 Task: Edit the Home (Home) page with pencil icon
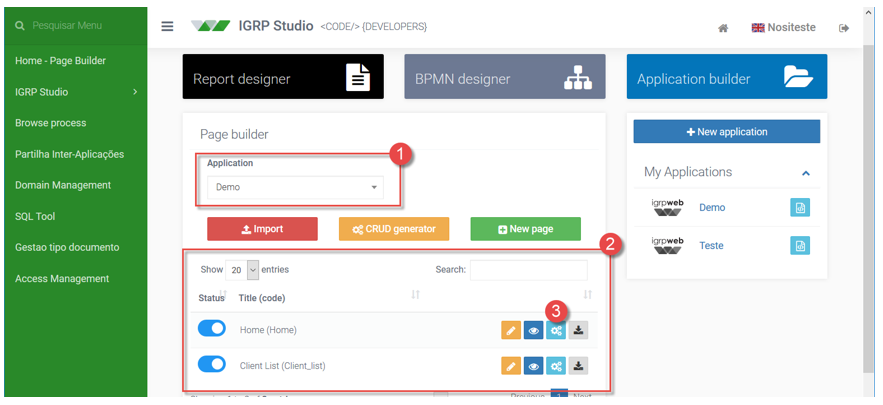pos(511,331)
